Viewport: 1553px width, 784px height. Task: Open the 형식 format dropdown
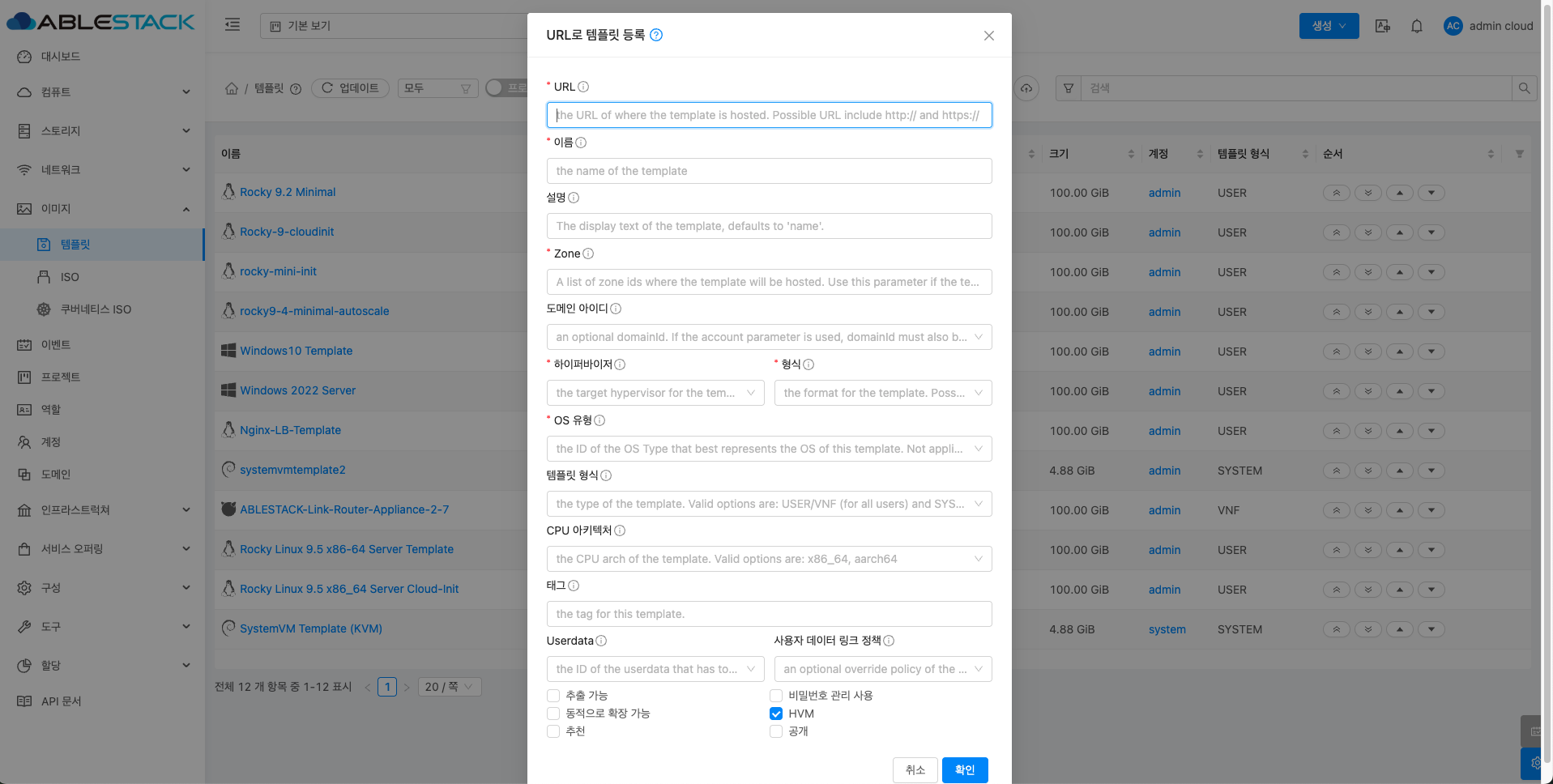pos(883,393)
